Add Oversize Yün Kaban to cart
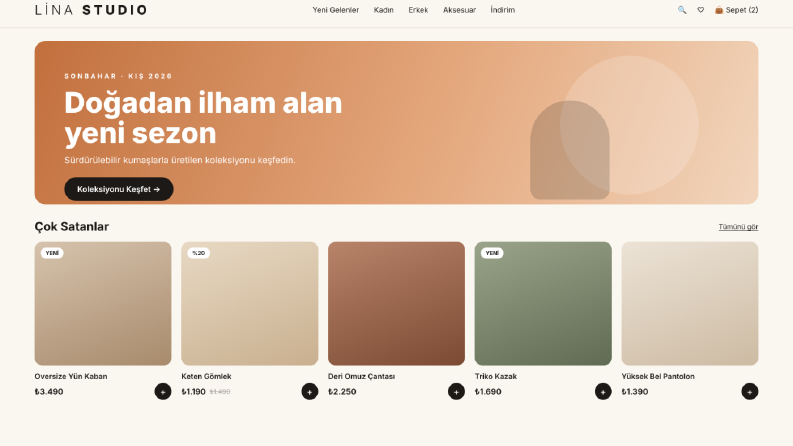 point(163,391)
